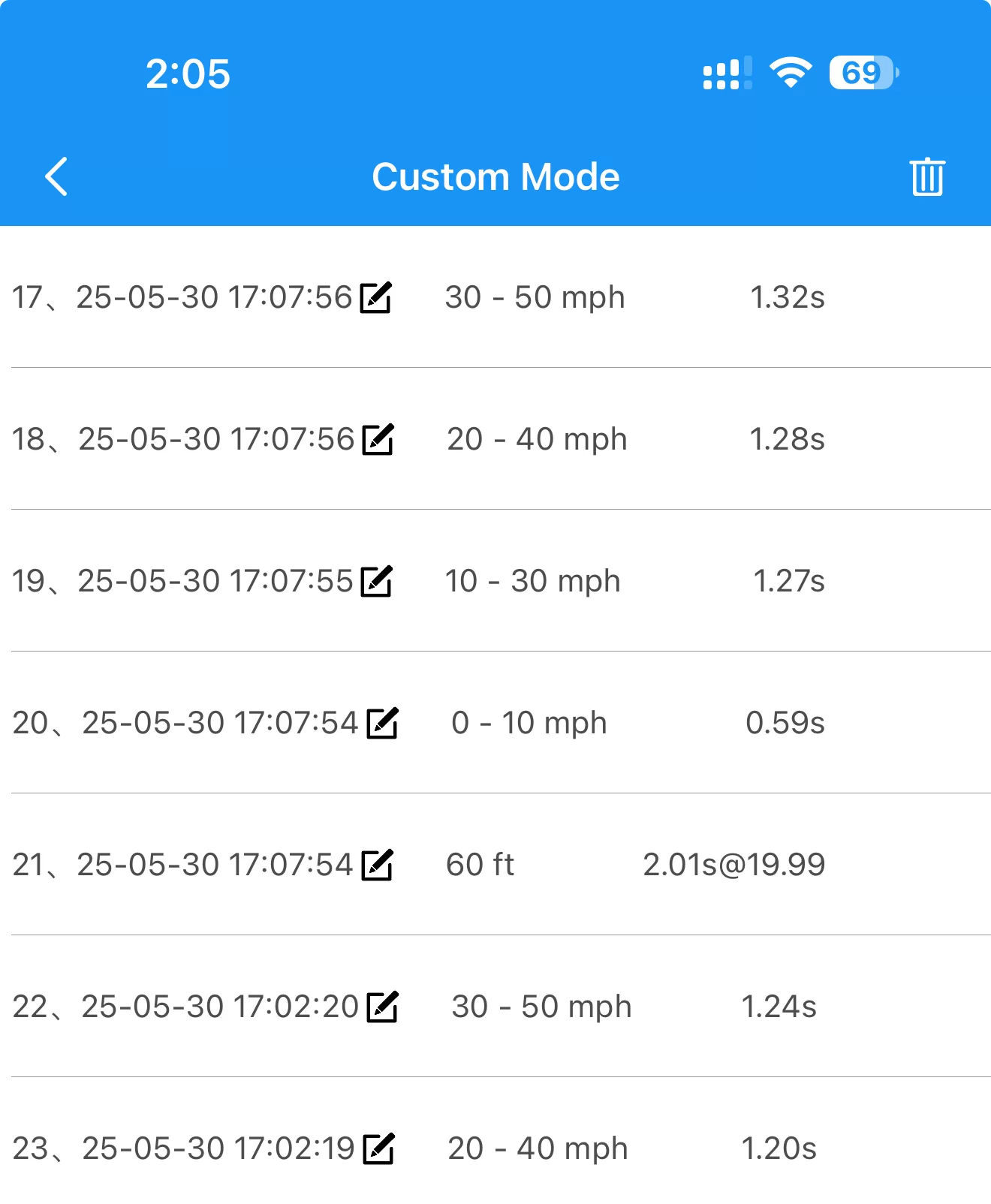Select the 0 - 10 mph entry

coord(529,723)
